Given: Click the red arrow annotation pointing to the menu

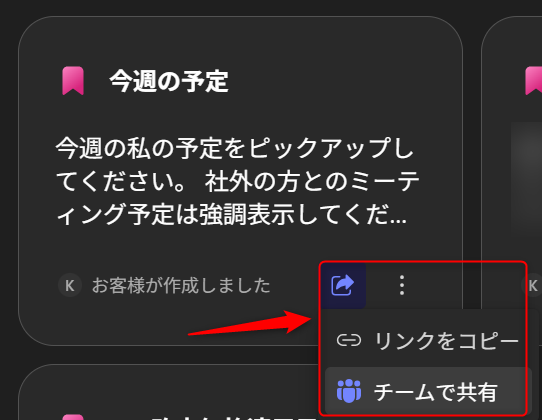Looking at the screenshot, I should 250,323.
